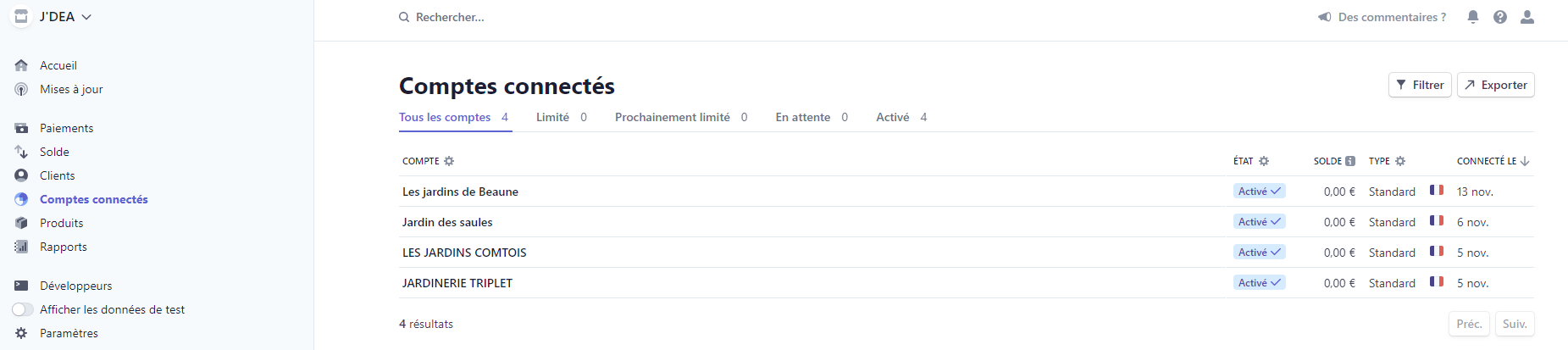
Task: Click the Suiv. pagination button
Action: point(1514,324)
